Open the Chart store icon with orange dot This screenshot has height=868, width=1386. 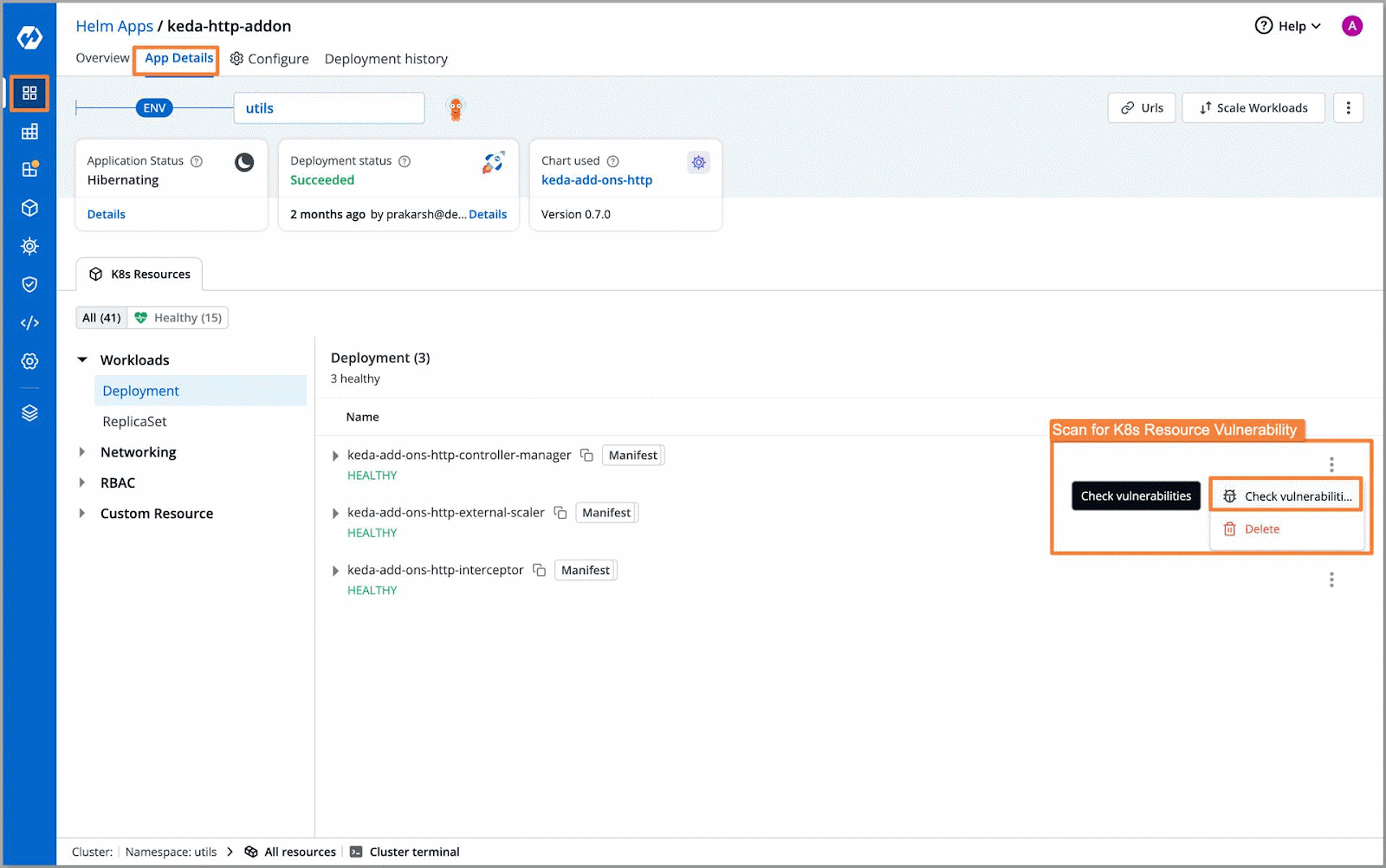pos(29,169)
